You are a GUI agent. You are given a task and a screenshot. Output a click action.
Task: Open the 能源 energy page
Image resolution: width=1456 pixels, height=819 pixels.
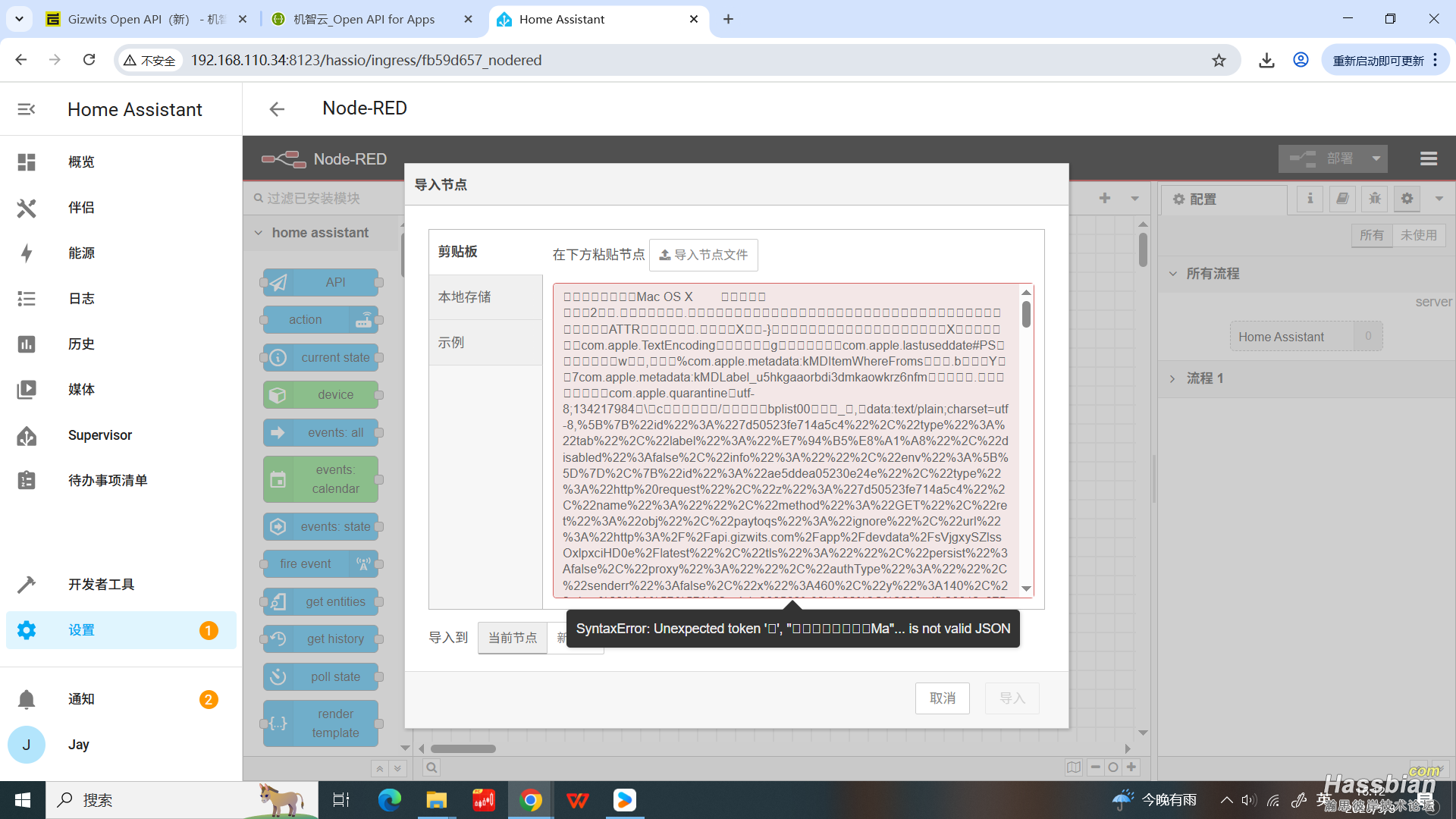(121, 253)
